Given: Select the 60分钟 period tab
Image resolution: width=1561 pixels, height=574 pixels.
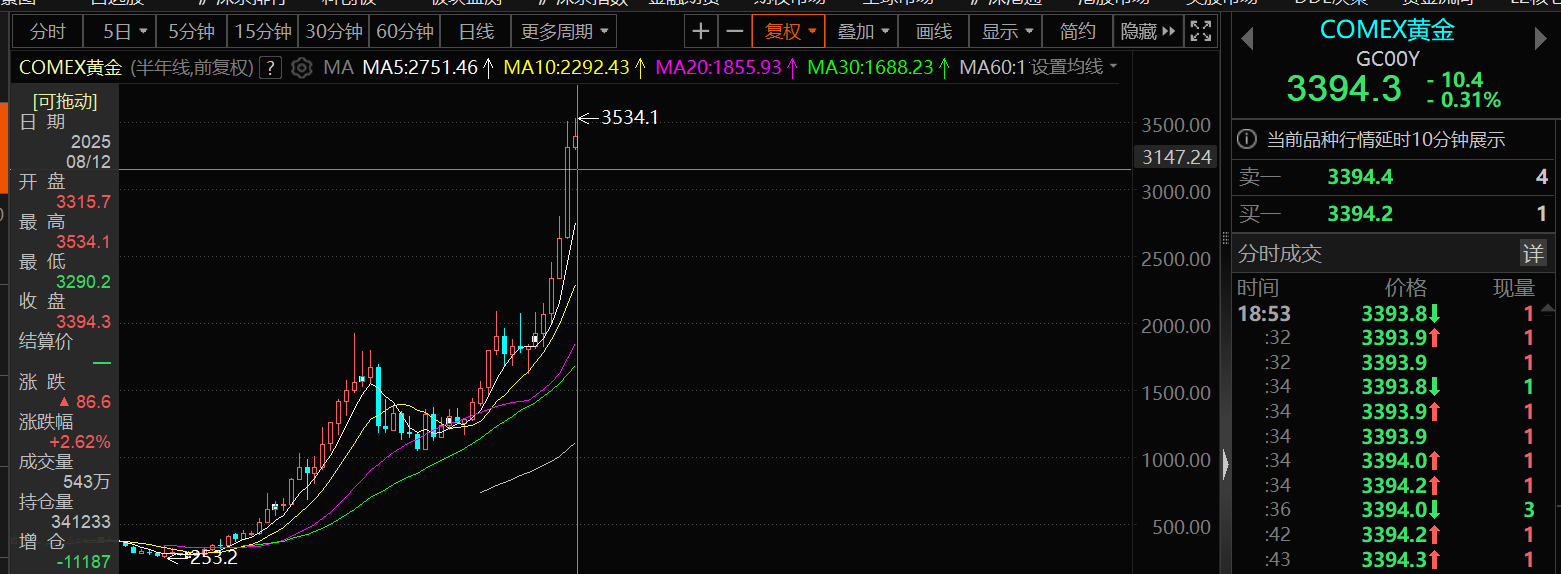Looking at the screenshot, I should click(405, 32).
